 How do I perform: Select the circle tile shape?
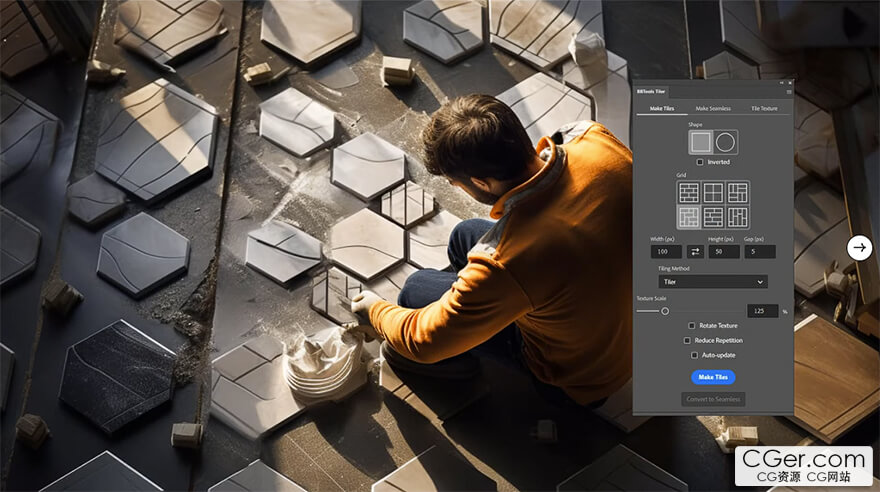(725, 142)
